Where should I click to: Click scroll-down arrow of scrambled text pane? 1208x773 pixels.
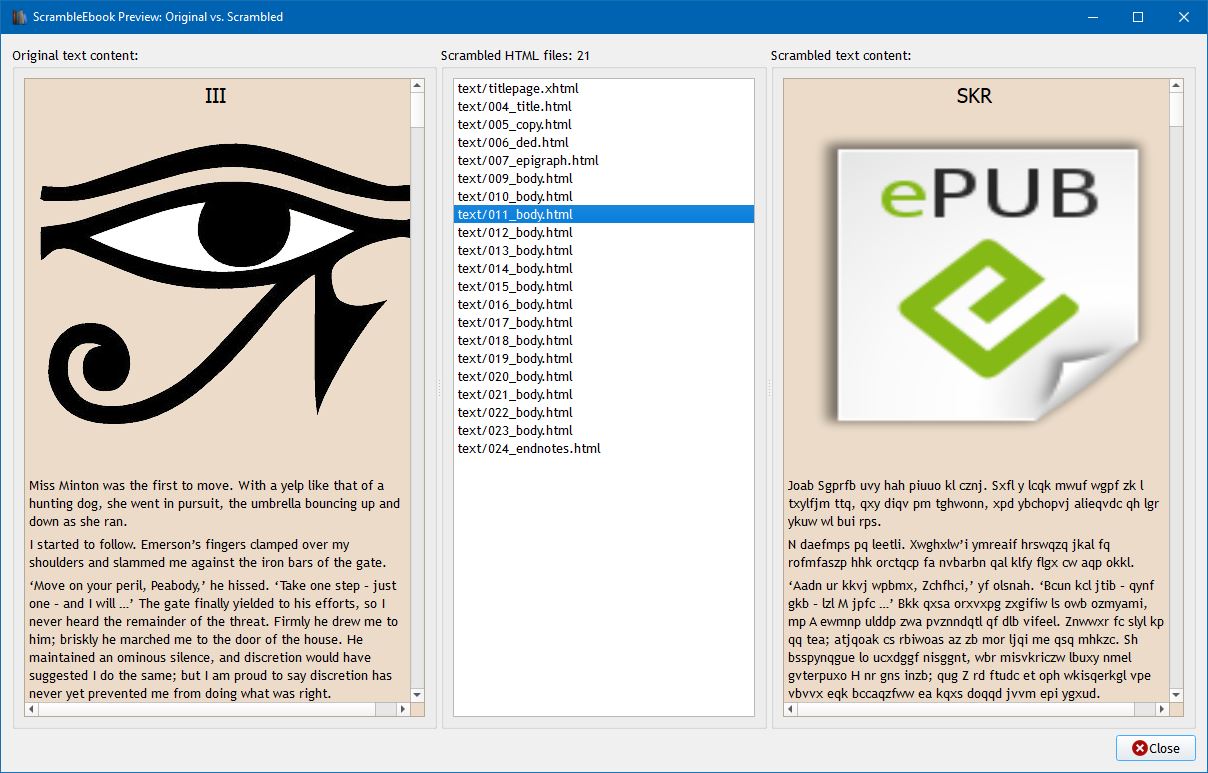point(1177,694)
